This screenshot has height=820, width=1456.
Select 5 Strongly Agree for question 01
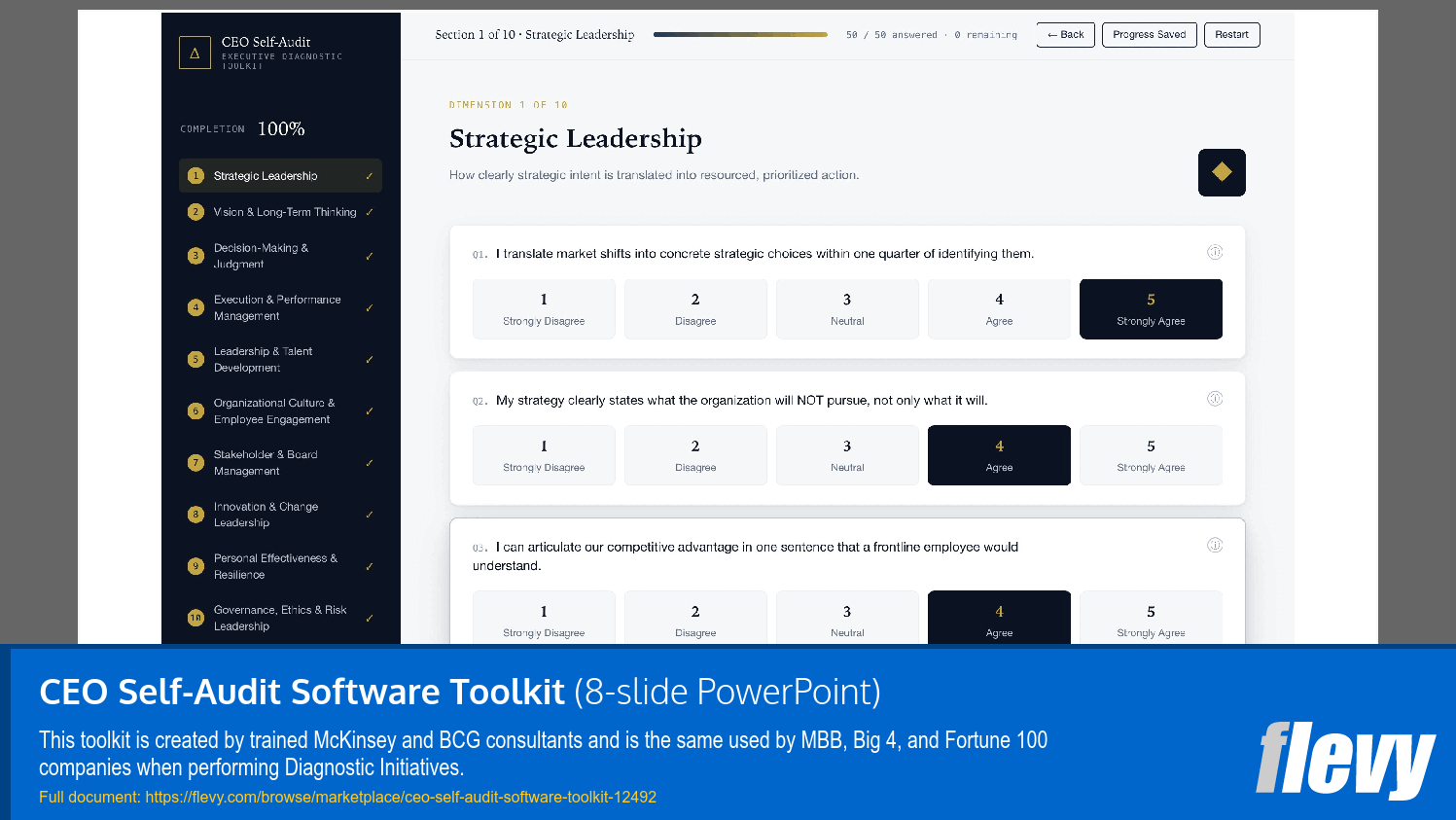(1151, 309)
